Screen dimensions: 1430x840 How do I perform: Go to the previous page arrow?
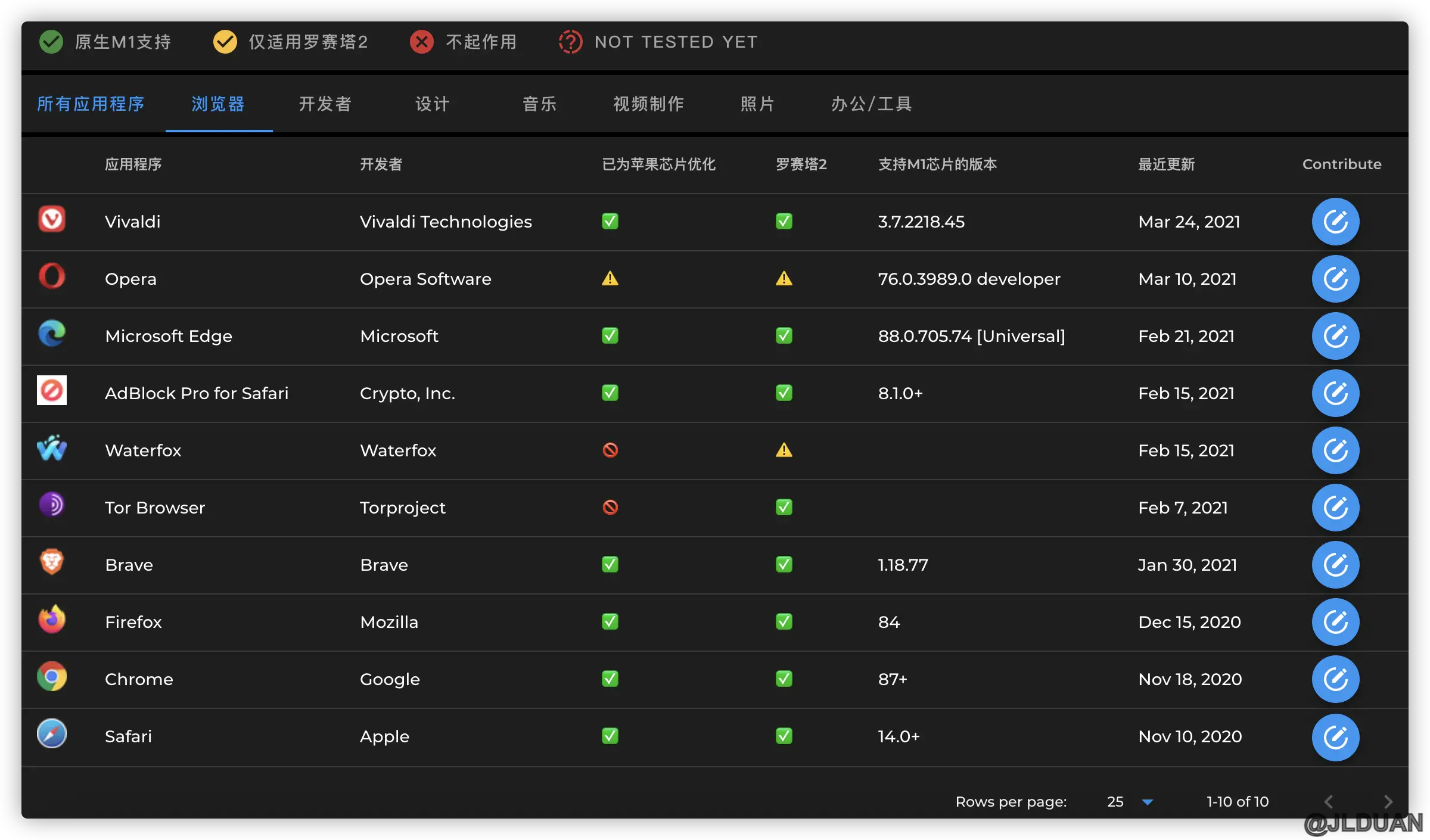click(x=1329, y=802)
